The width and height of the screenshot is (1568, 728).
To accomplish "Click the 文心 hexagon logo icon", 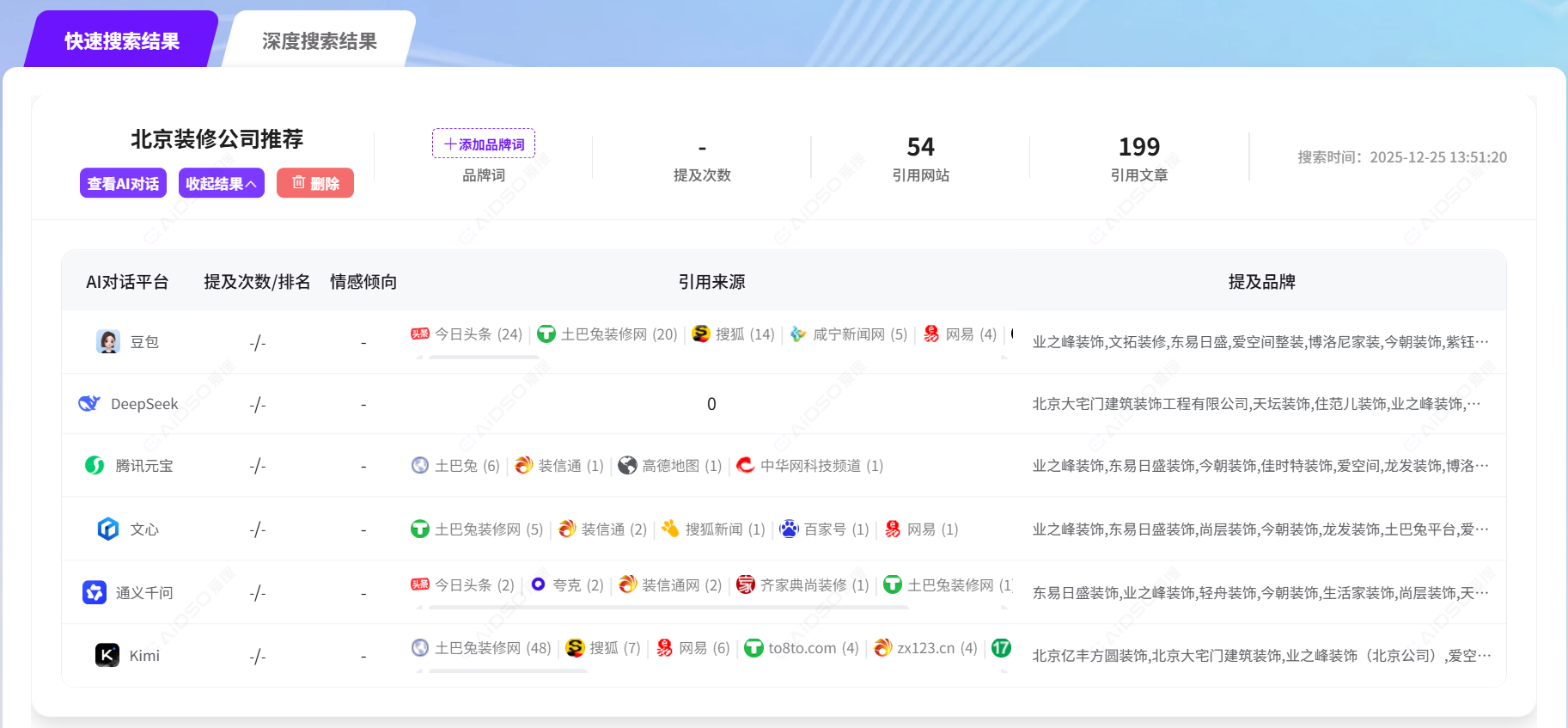I will (108, 529).
